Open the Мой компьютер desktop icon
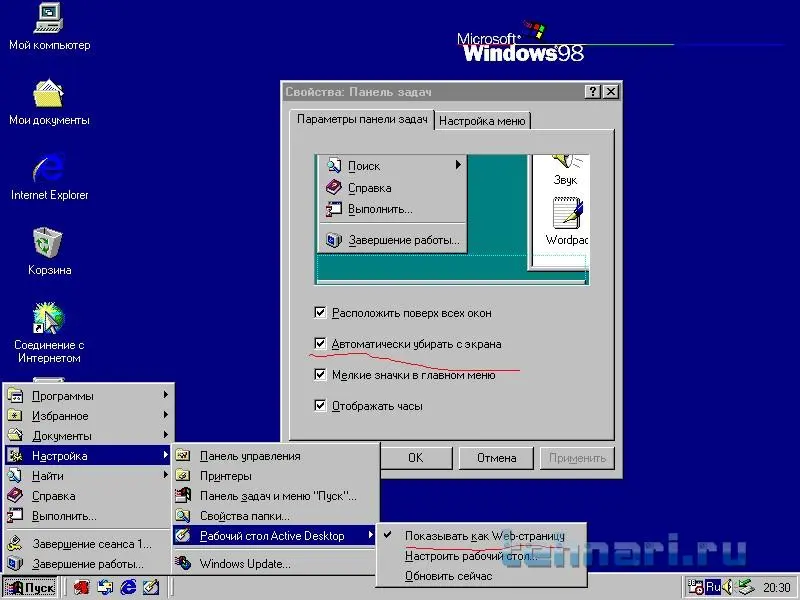Screen dimensions: 800x600 tap(49, 27)
